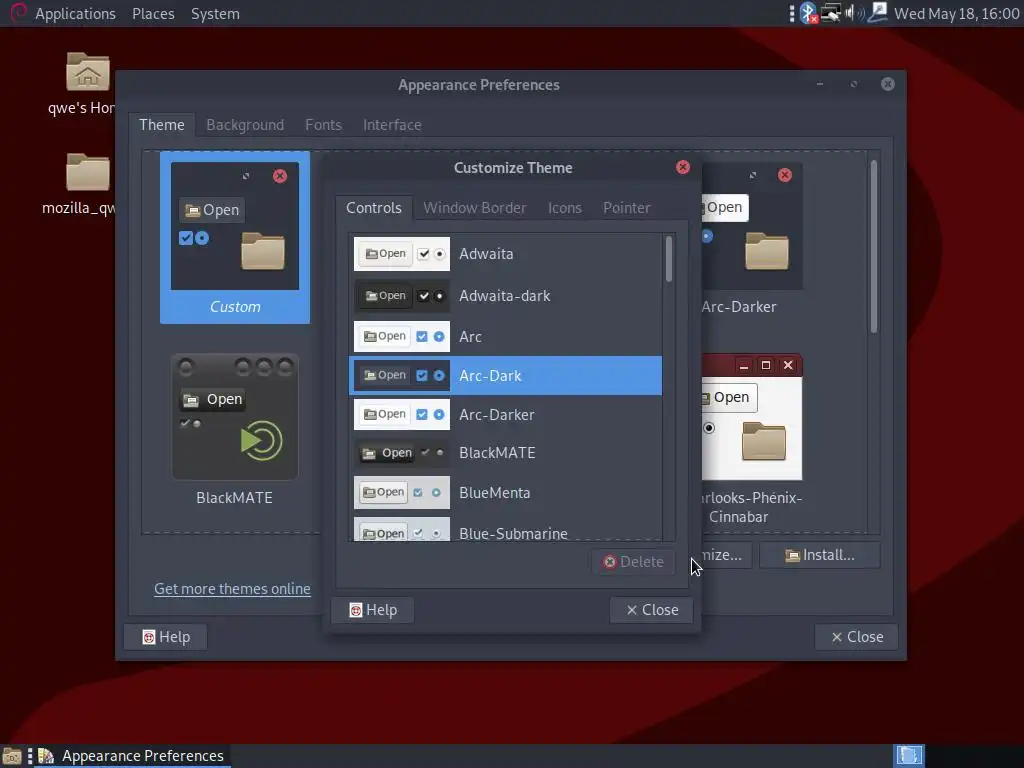Image resolution: width=1024 pixels, height=768 pixels.
Task: Choose BlackMATE in the controls list
Action: click(505, 453)
